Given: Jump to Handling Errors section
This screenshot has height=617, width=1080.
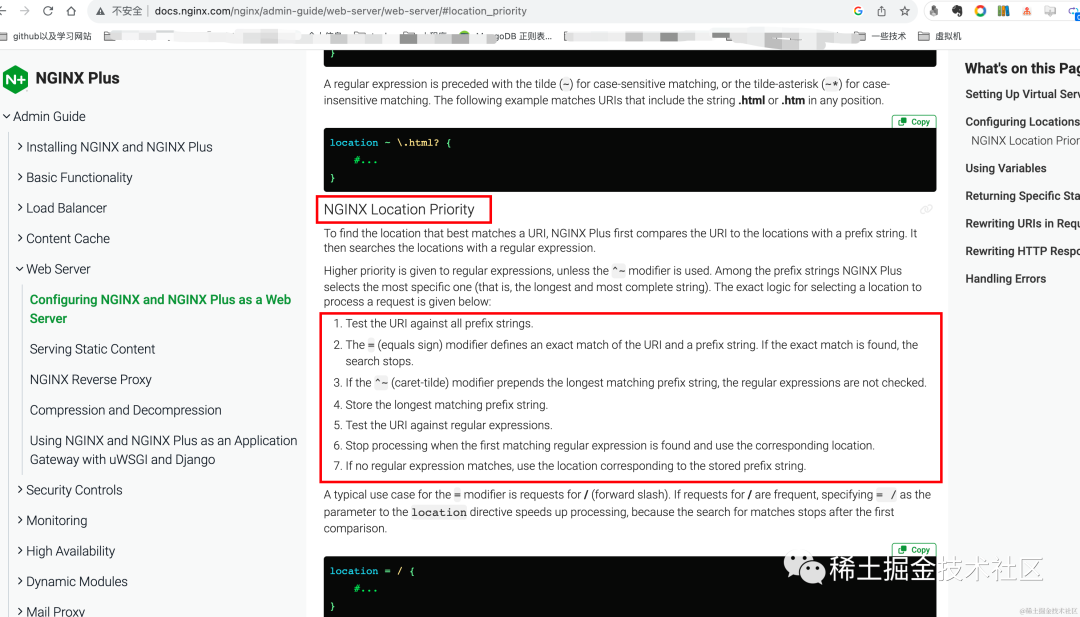Looking at the screenshot, I should [1006, 278].
